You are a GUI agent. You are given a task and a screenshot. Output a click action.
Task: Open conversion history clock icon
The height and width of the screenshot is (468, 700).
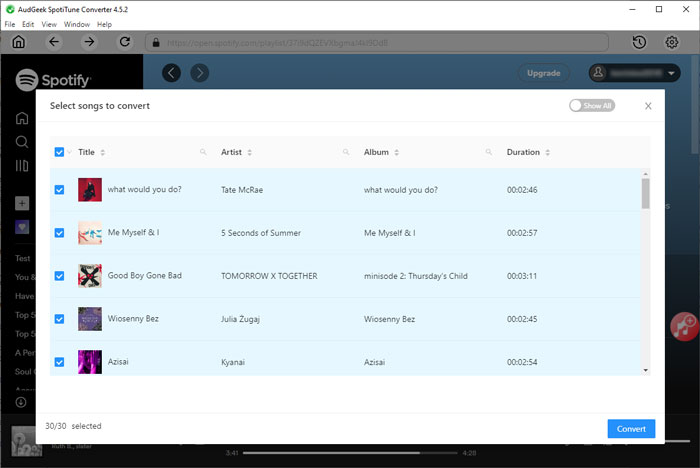[639, 42]
